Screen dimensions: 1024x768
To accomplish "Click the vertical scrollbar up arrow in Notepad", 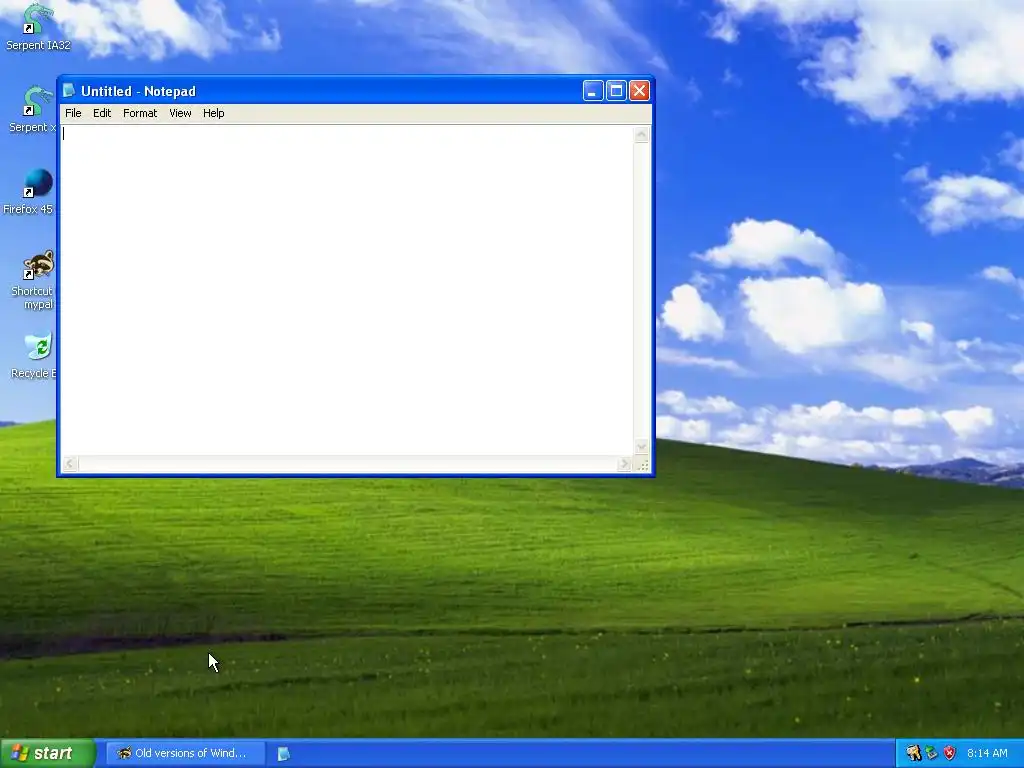I will point(641,135).
